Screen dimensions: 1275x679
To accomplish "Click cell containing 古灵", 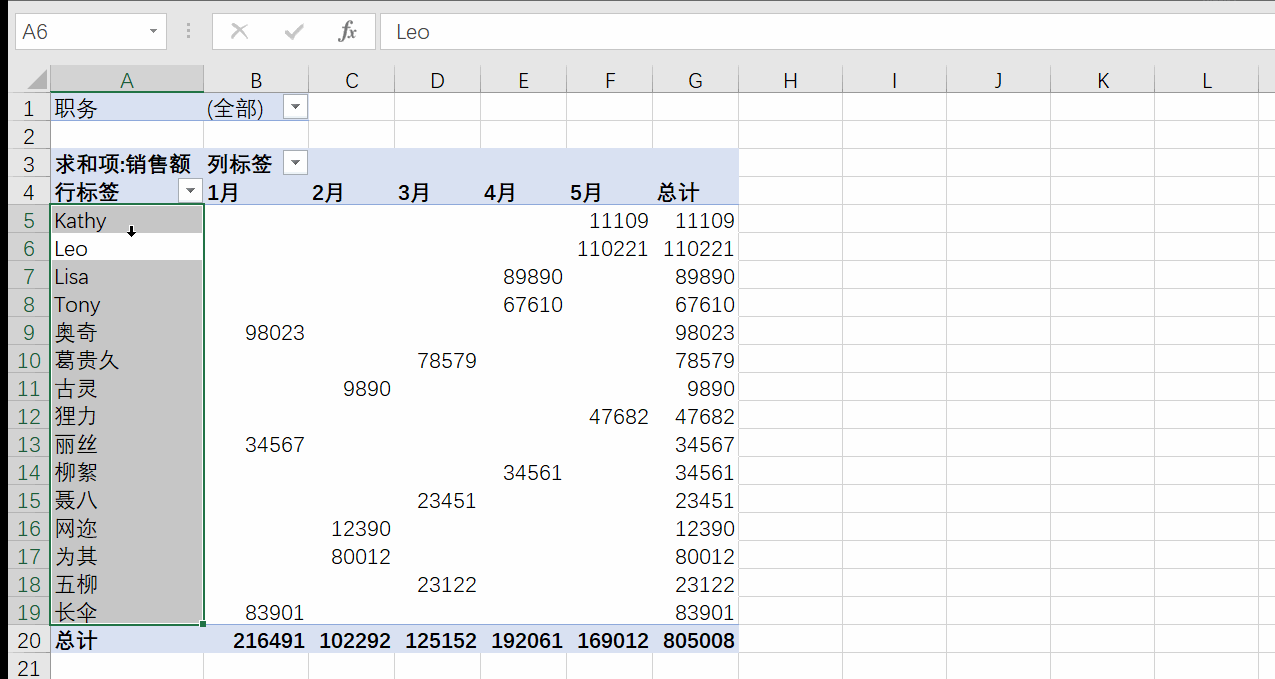I will (127, 388).
